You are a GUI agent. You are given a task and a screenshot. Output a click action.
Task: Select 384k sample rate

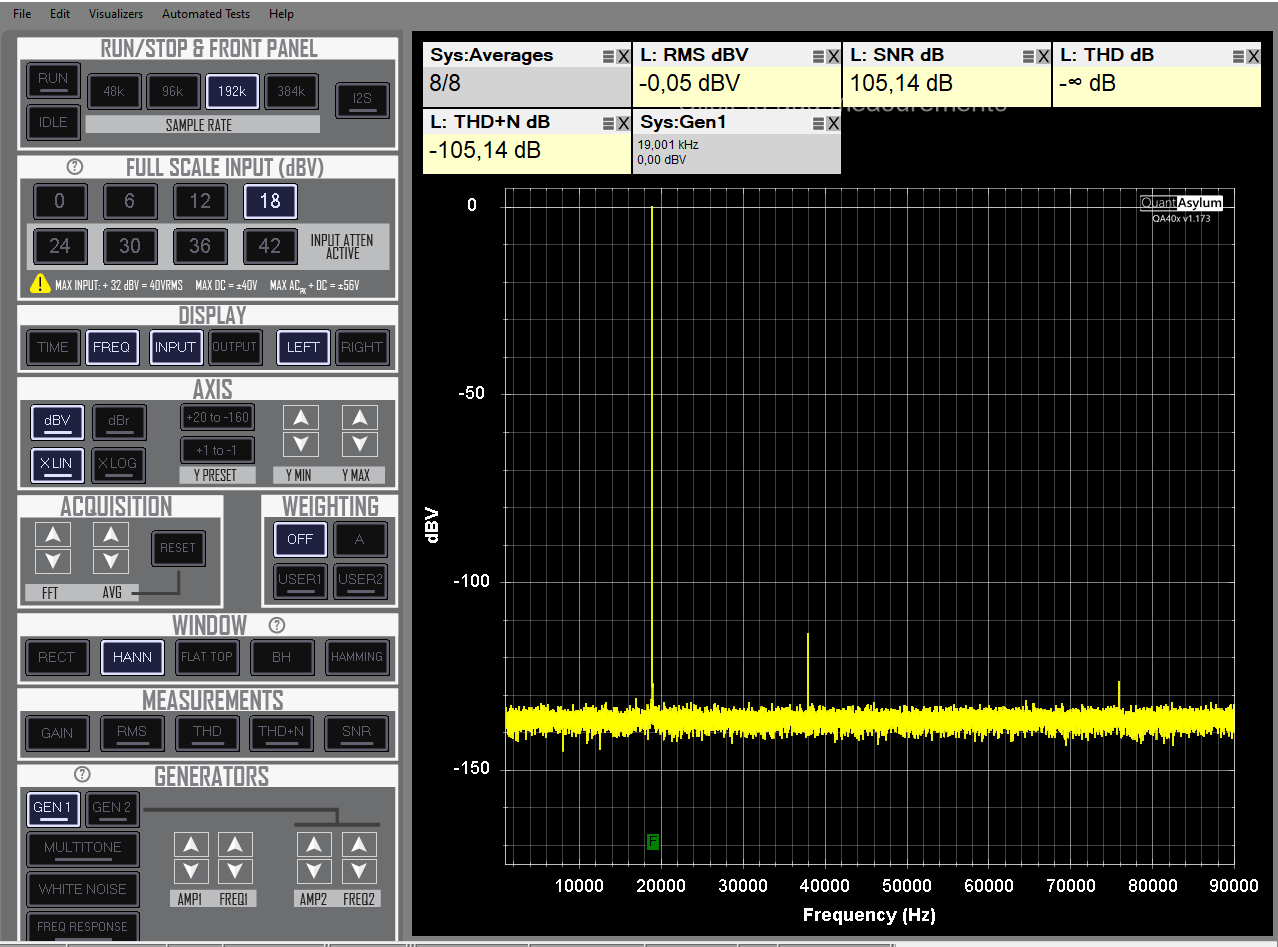coord(291,91)
